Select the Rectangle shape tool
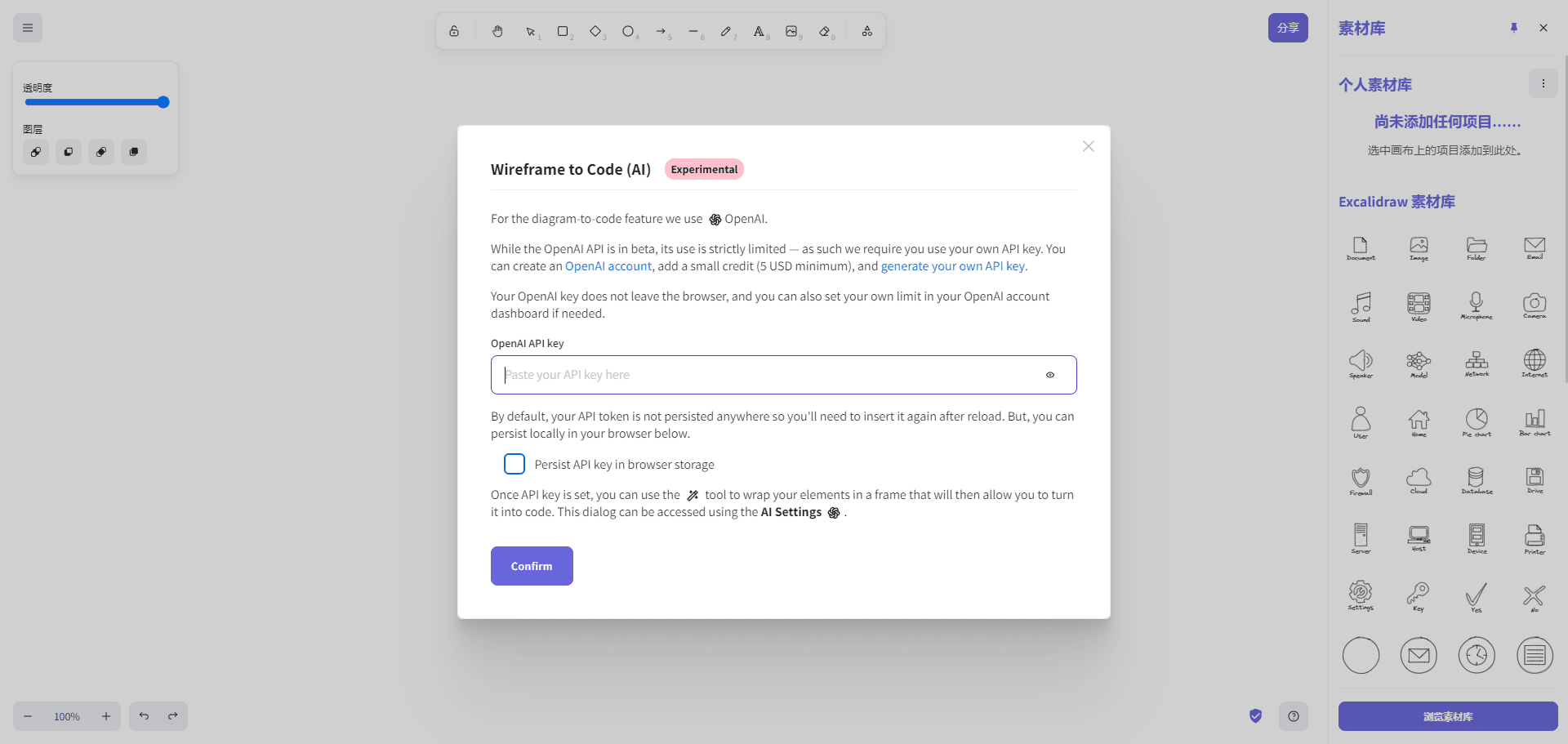Screen dimensions: 1568x744 tap(563, 31)
